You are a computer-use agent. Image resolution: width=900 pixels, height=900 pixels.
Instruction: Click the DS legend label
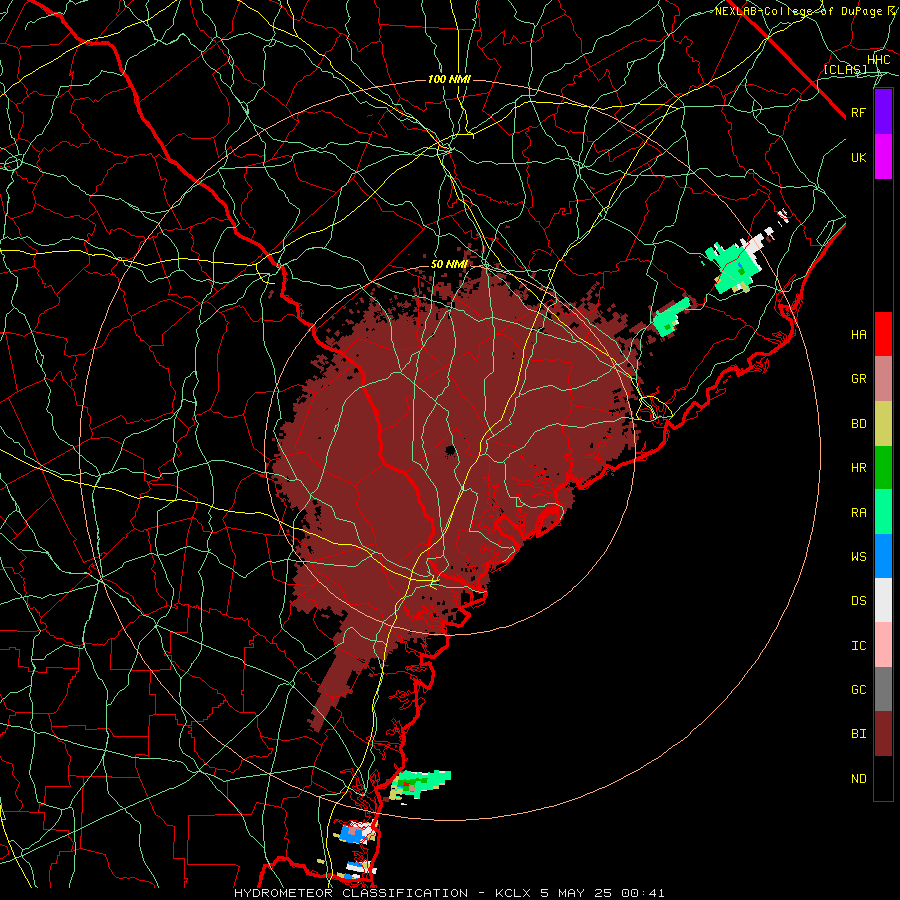858,601
